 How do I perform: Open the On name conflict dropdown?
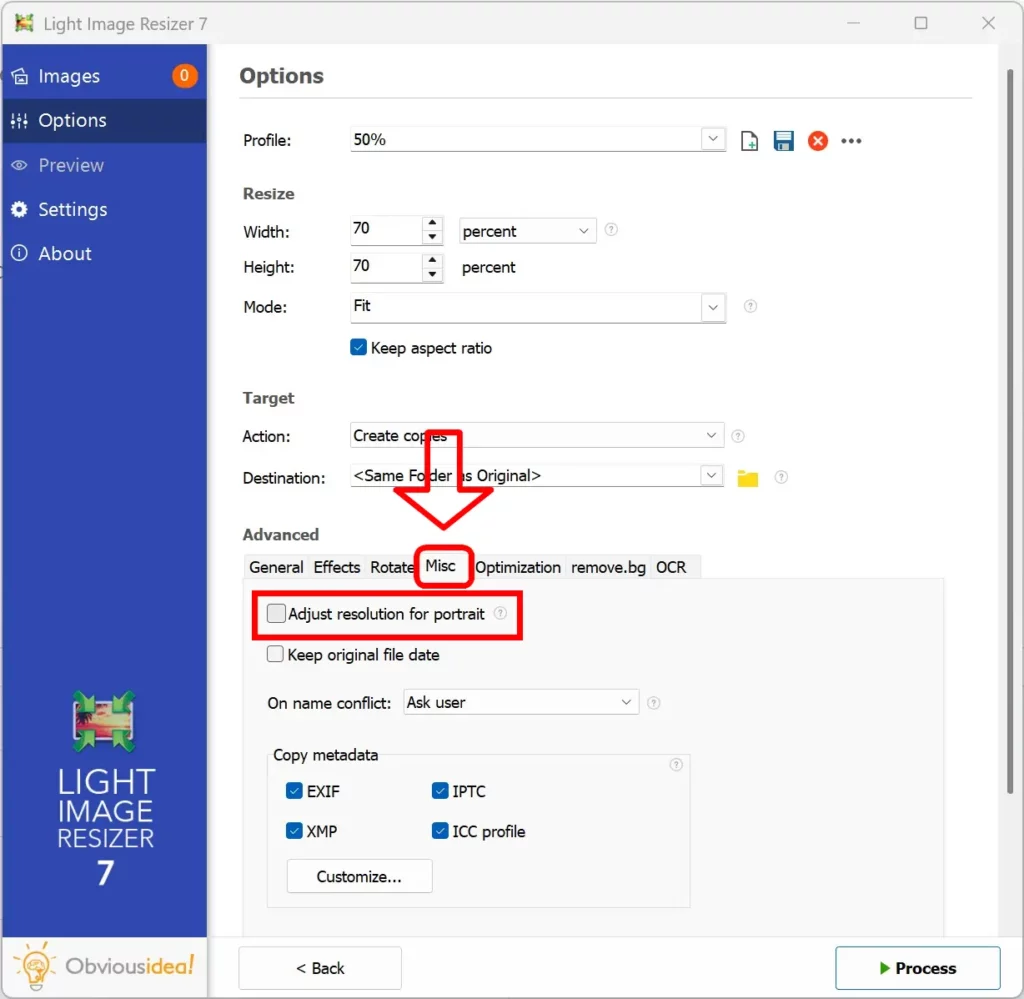626,702
